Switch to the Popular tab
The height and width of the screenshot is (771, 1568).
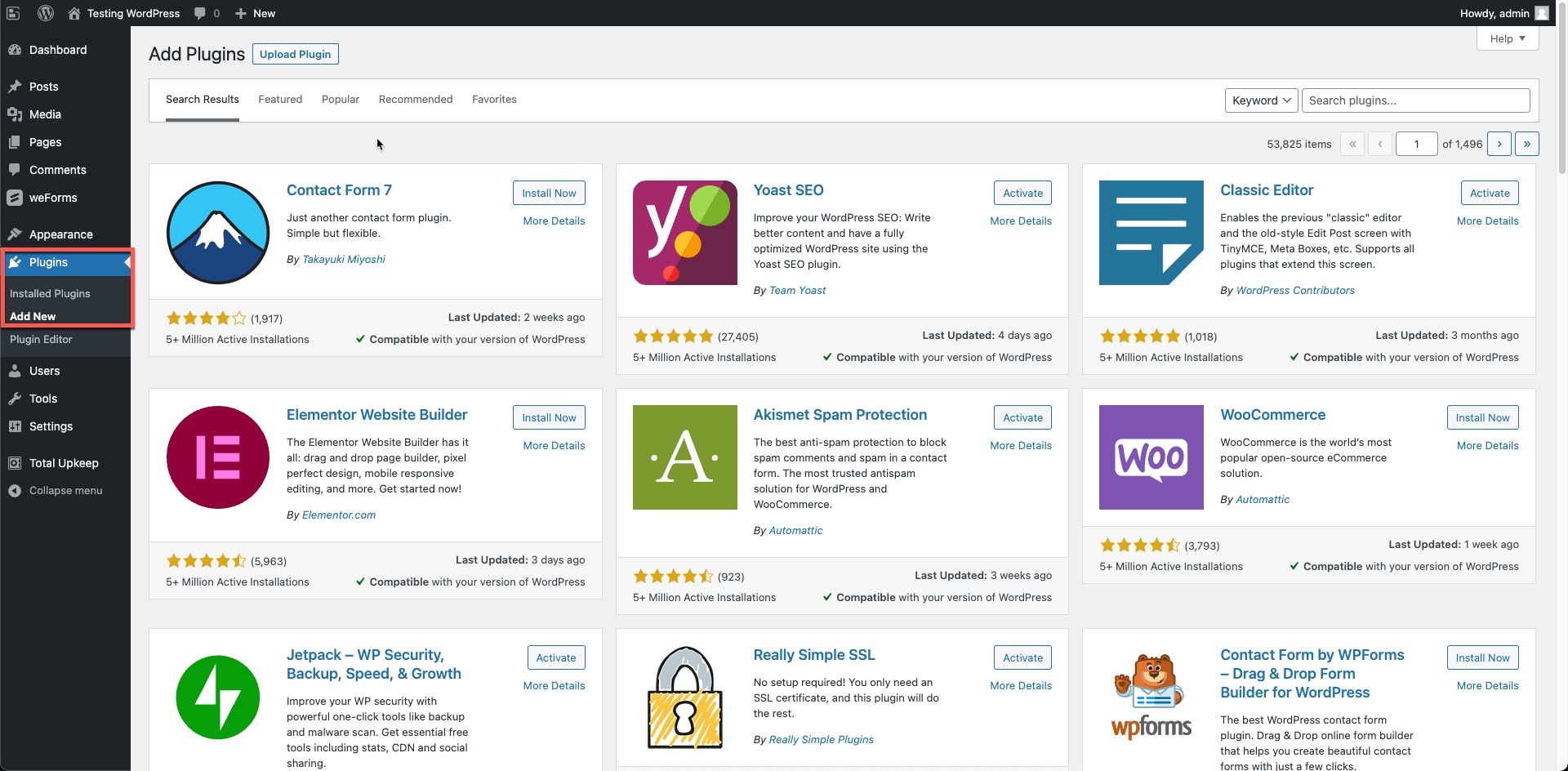(340, 100)
